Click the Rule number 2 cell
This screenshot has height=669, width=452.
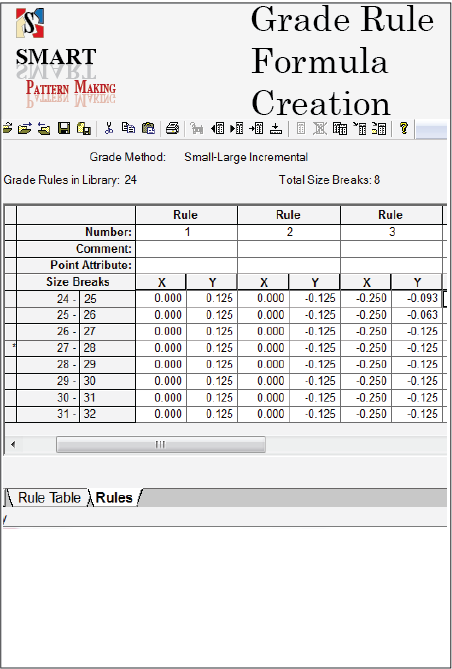coord(289,232)
